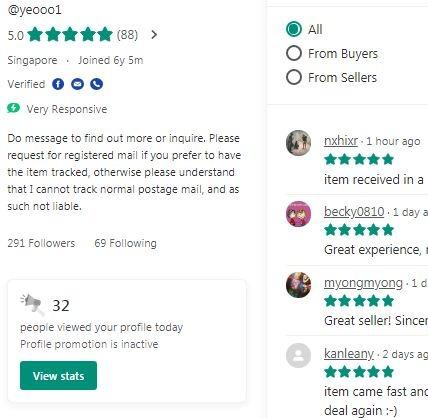Click the View stats button
This screenshot has height=418, width=428.
(x=58, y=375)
